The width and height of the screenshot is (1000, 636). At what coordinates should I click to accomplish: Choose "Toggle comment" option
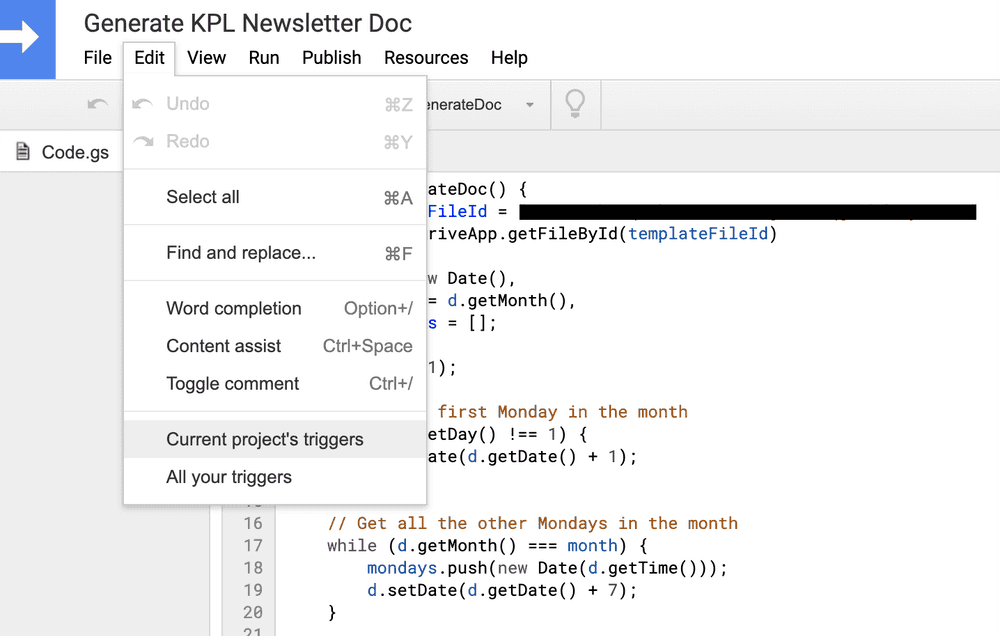coord(231,384)
